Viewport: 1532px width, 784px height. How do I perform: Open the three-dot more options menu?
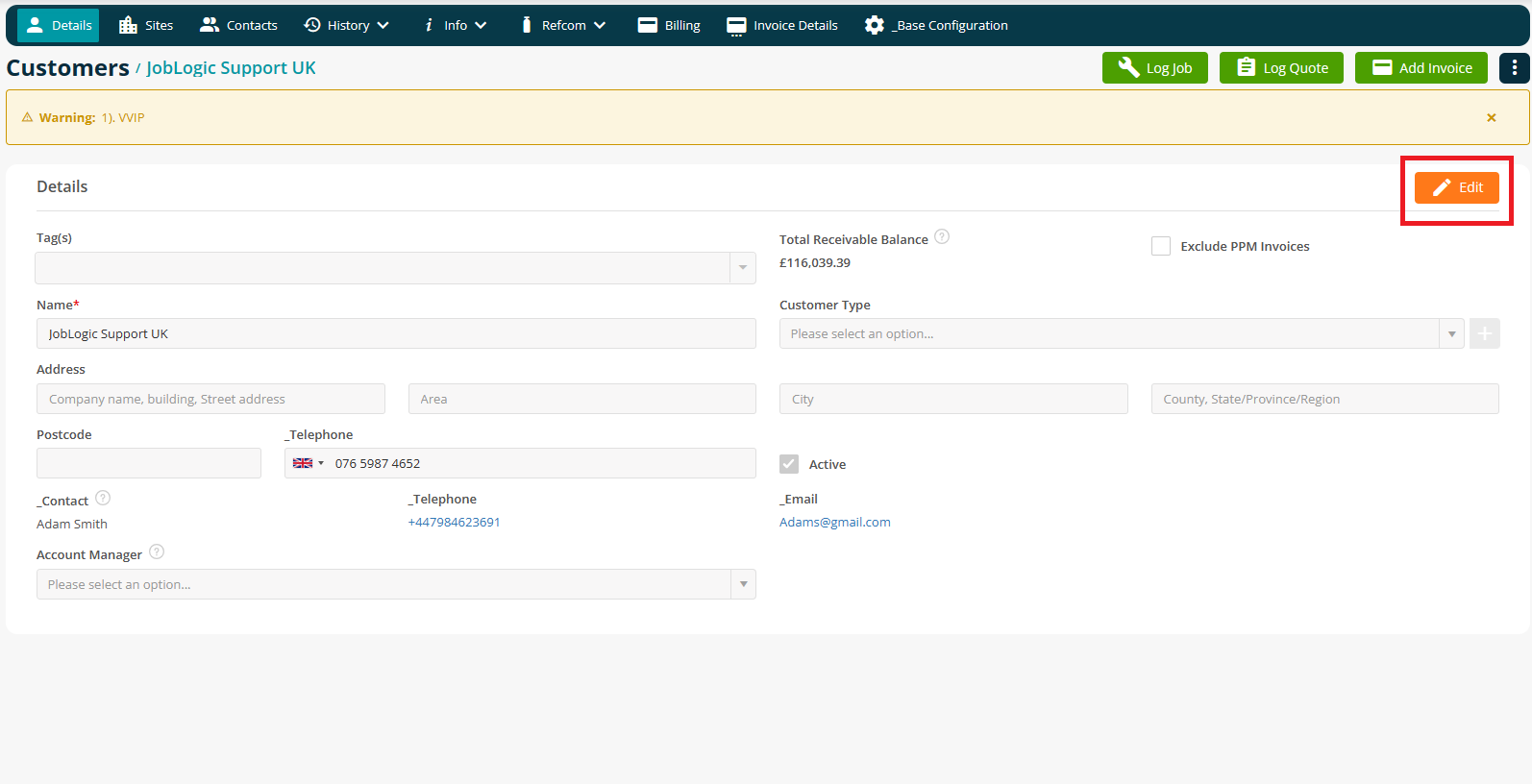coord(1515,67)
